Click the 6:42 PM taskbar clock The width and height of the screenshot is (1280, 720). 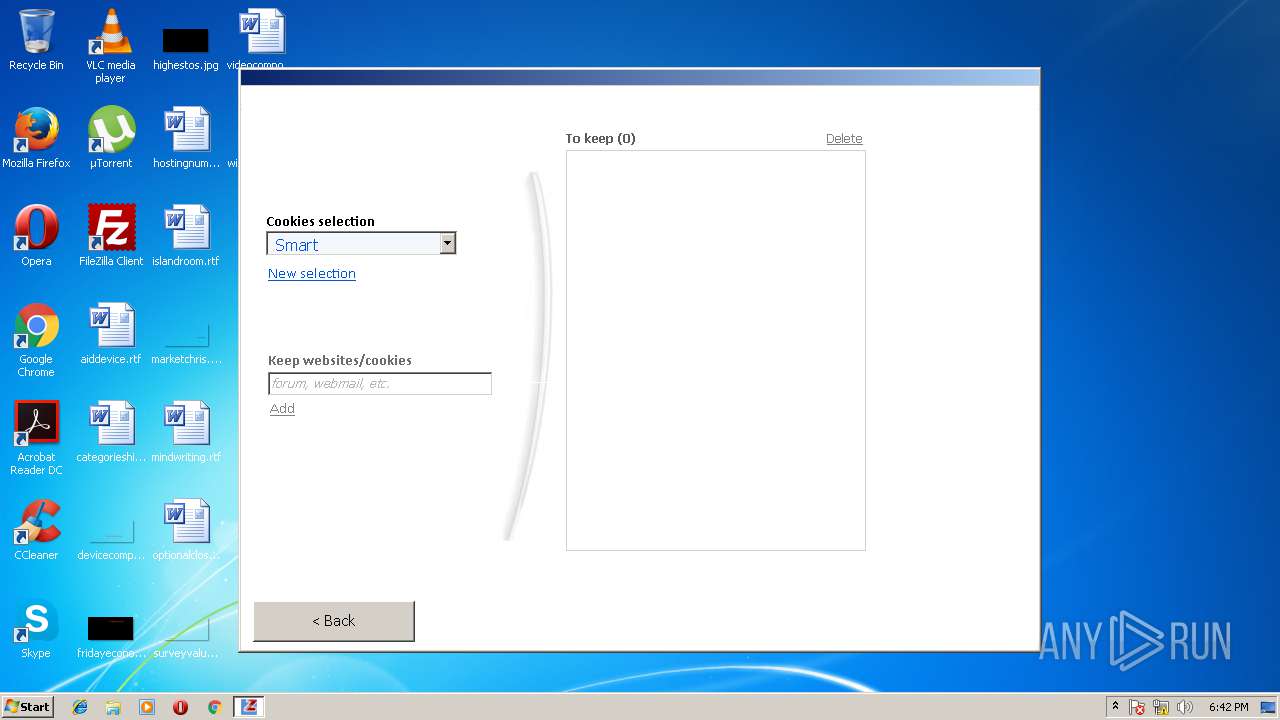click(x=1228, y=707)
